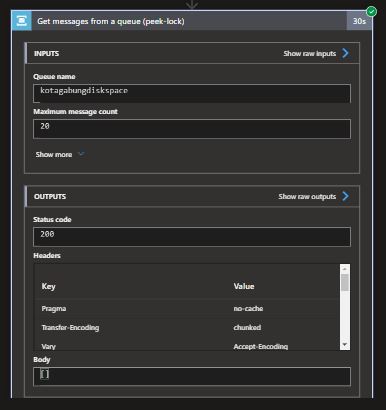Click the Body output field with []
The image size is (386, 410).
pos(192,376)
